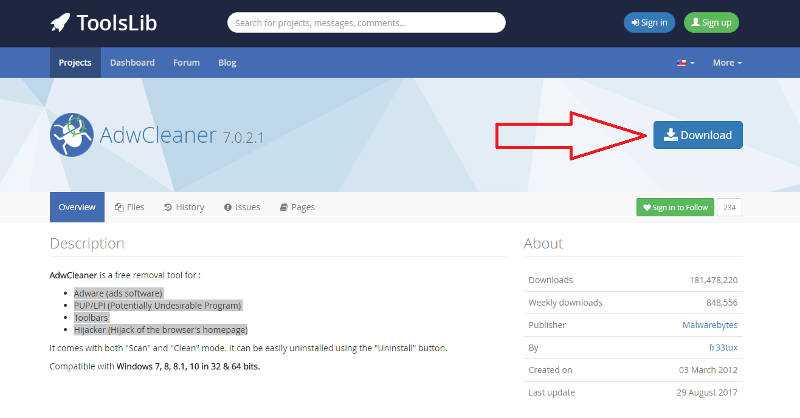800x418 pixels.
Task: Select the Overview tab
Action: pyautogui.click(x=77, y=207)
